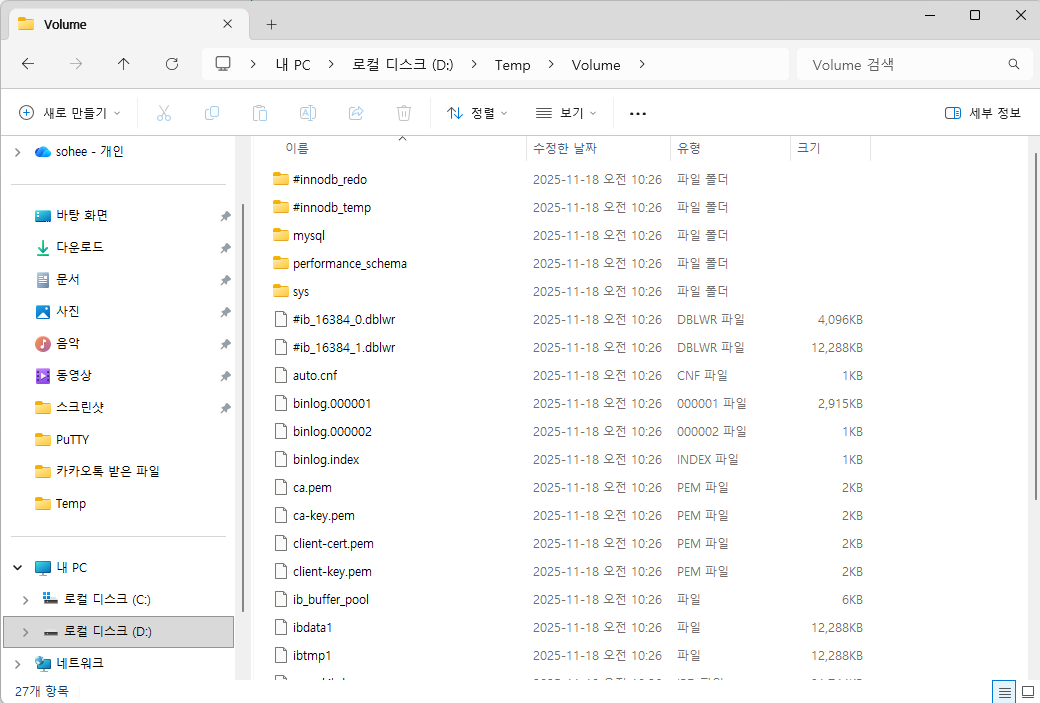Refresh the current folder view
This screenshot has width=1040, height=703.
click(172, 64)
